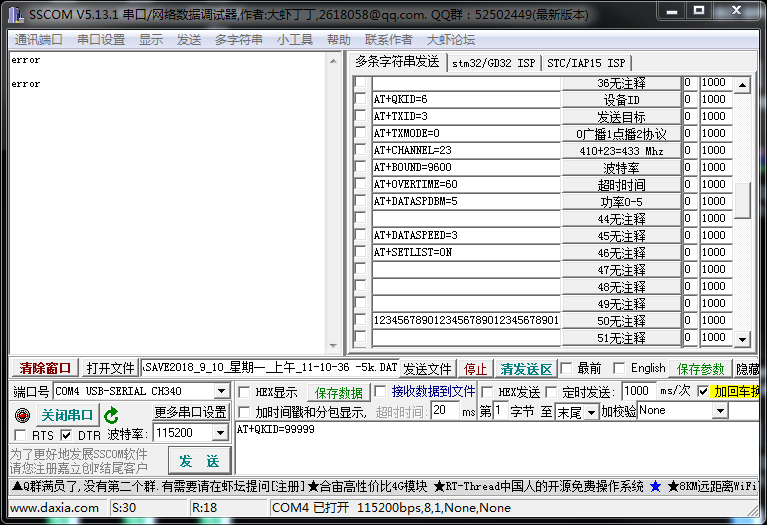Click the red record port status icon
The height and width of the screenshot is (525, 767).
pyautogui.click(x=22, y=415)
